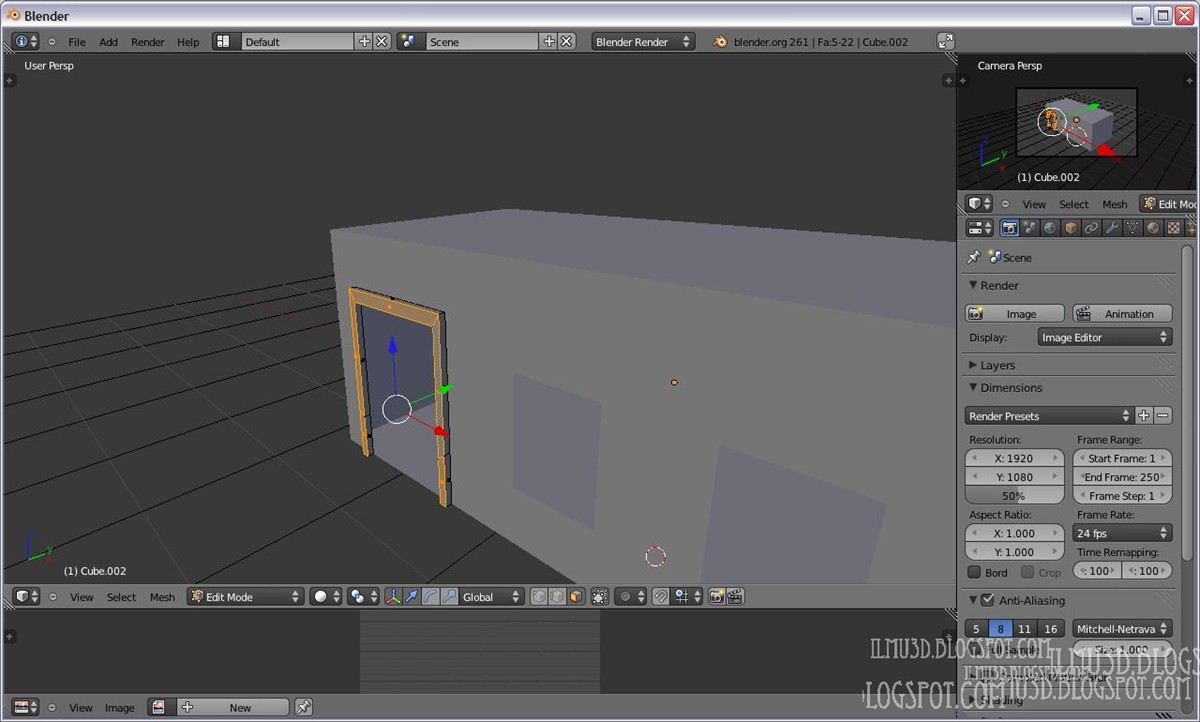Viewport: 1200px width, 722px height.
Task: Click the resolution 50% percentage slider
Action: (1015, 496)
